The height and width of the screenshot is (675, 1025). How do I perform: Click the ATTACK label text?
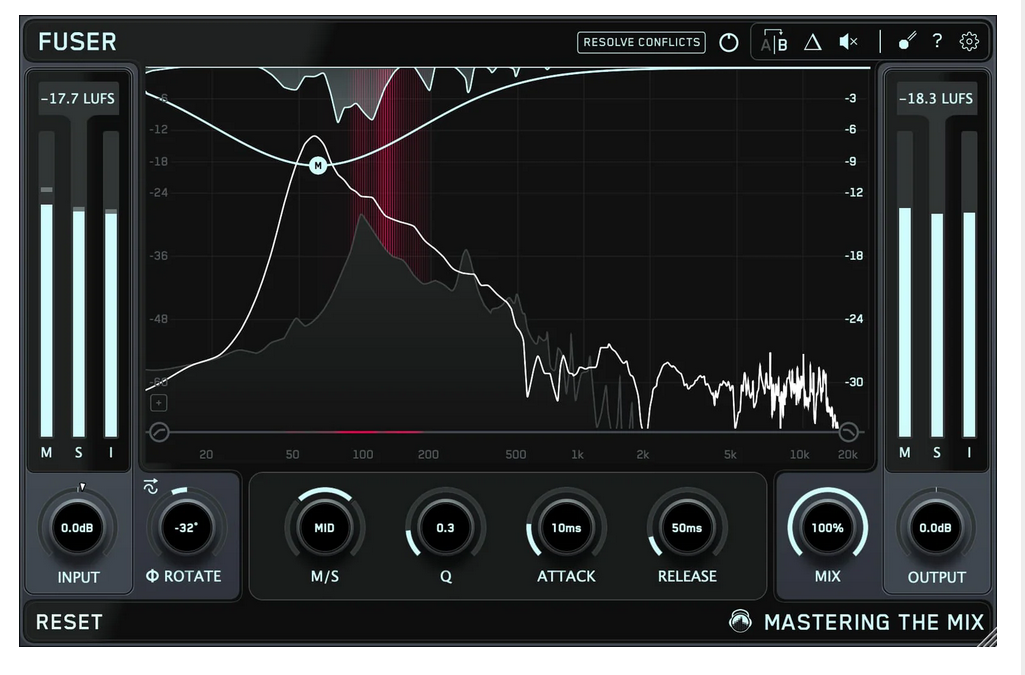point(566,576)
